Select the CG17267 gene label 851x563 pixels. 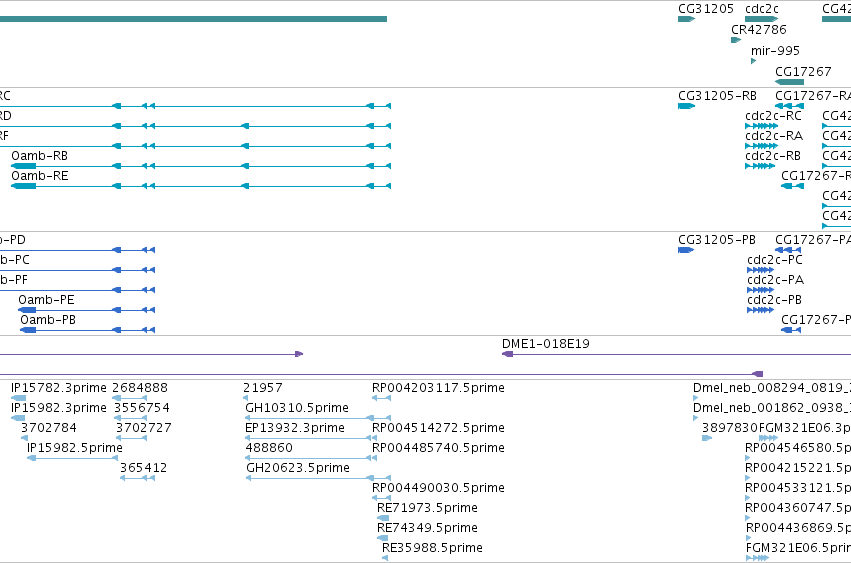click(x=803, y=72)
